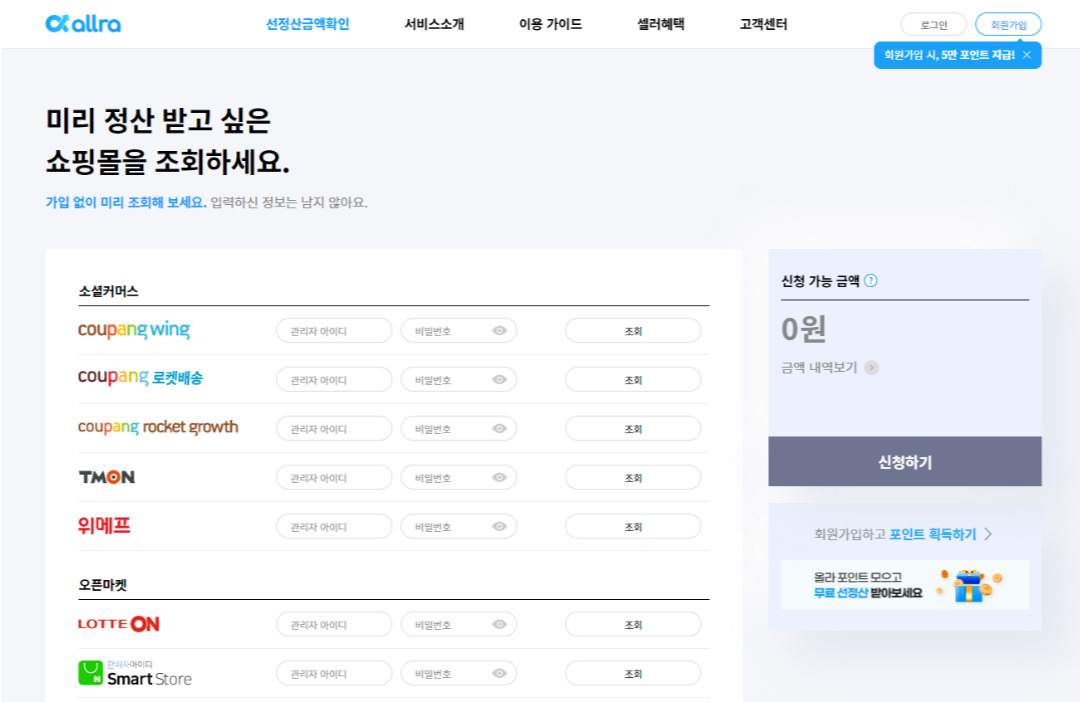Image resolution: width=1080 pixels, height=702 pixels.
Task: Click the Smart Store password field
Action: [x=459, y=673]
